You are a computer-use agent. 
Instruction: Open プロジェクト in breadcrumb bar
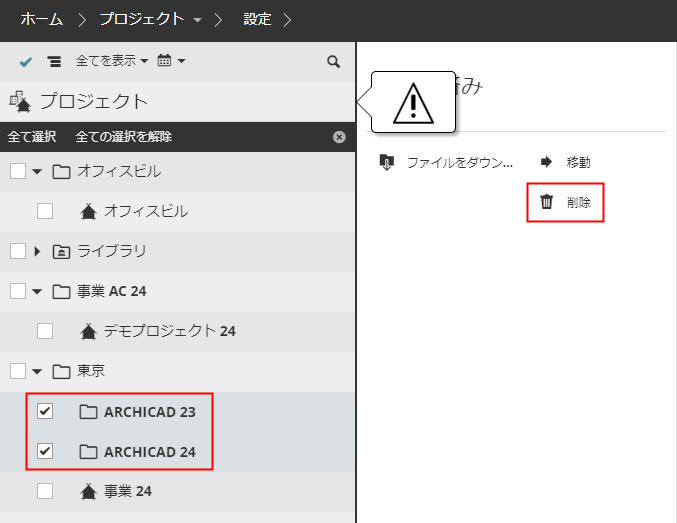[x=142, y=19]
